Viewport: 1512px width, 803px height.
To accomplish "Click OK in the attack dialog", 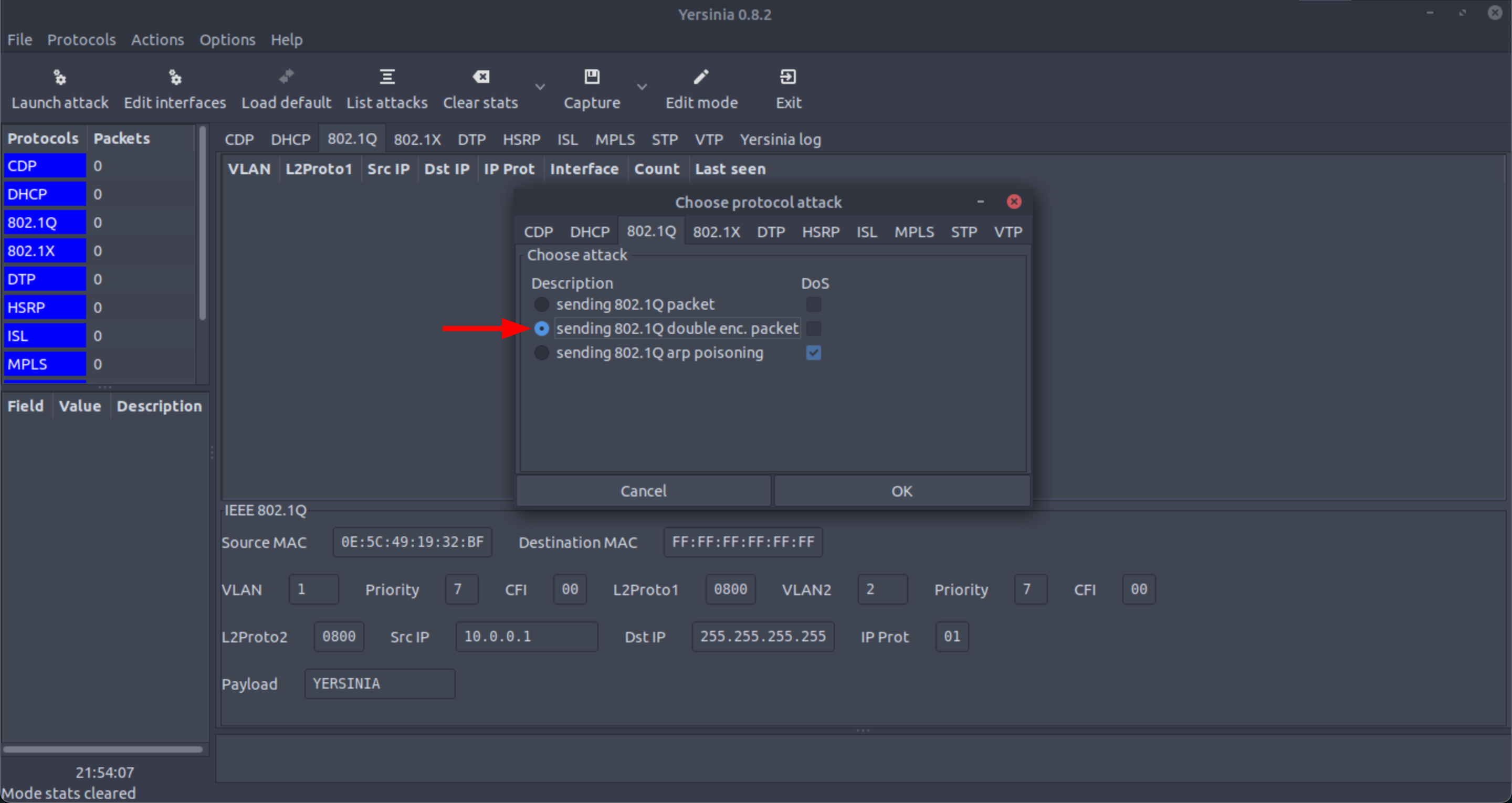I will coord(901,491).
